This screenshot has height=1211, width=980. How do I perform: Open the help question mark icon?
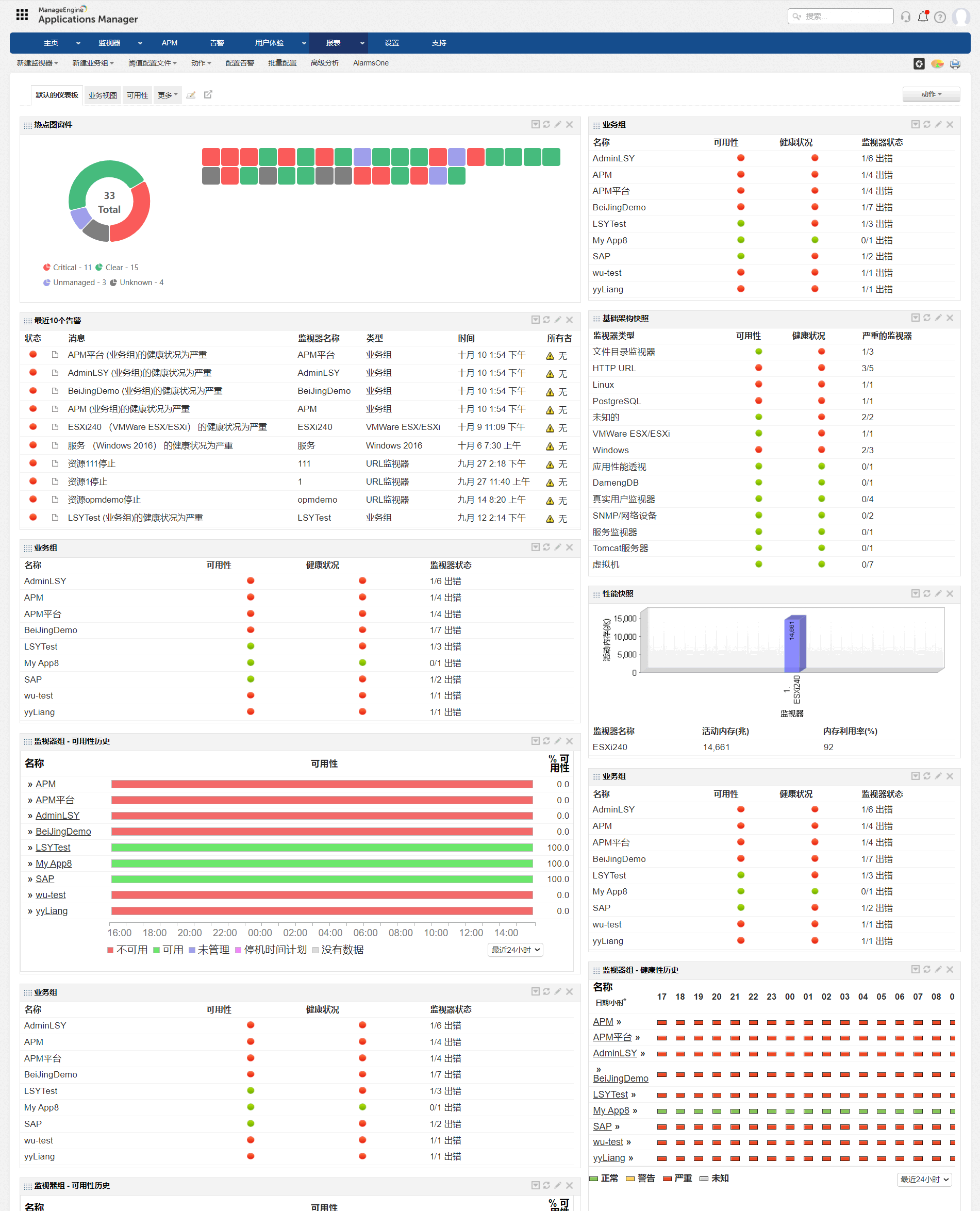click(939, 17)
